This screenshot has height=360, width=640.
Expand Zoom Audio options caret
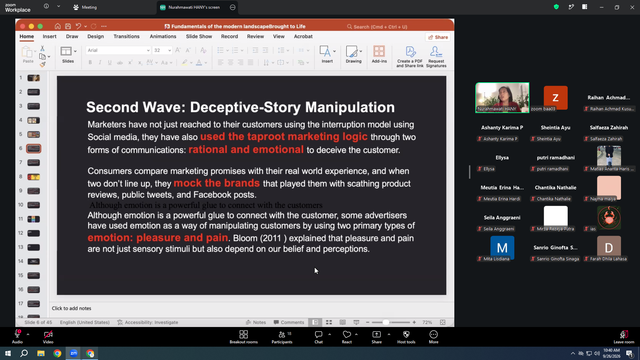[28, 334]
